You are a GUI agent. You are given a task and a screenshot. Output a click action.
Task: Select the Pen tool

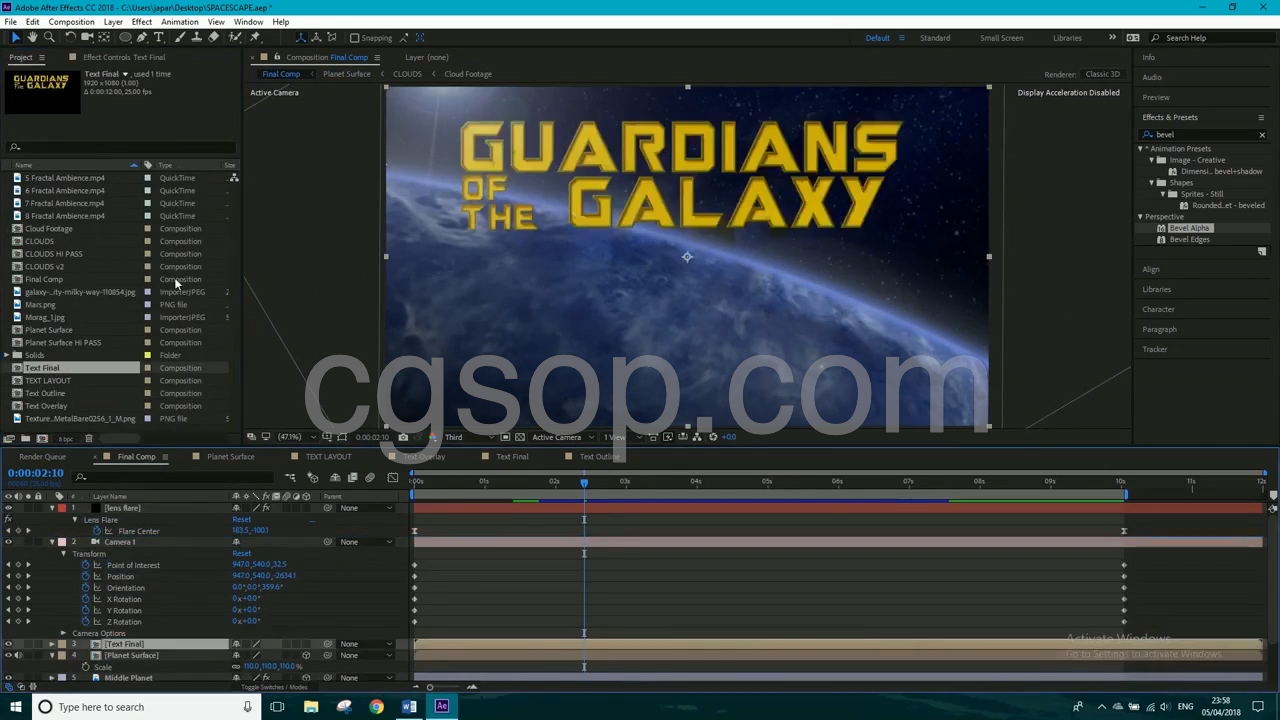pyautogui.click(x=142, y=38)
